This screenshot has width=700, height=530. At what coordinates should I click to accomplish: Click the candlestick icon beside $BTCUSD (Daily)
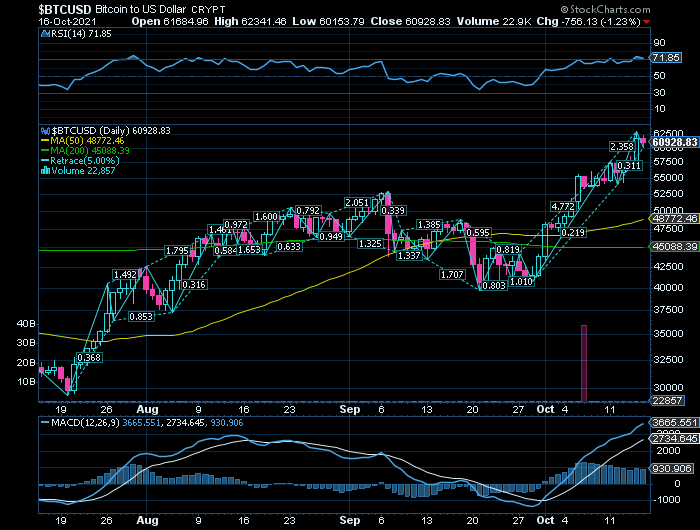[45, 131]
